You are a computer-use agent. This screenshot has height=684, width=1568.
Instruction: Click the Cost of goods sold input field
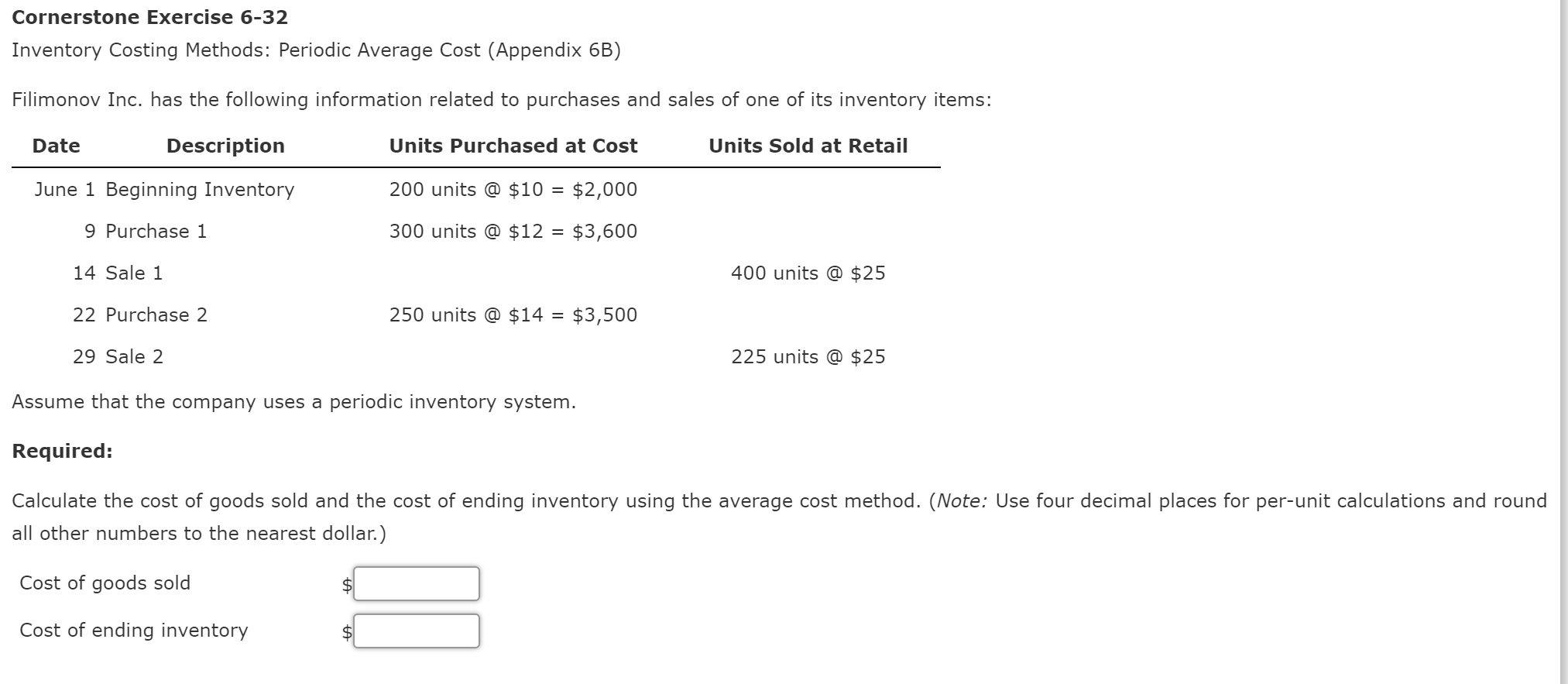tap(415, 583)
